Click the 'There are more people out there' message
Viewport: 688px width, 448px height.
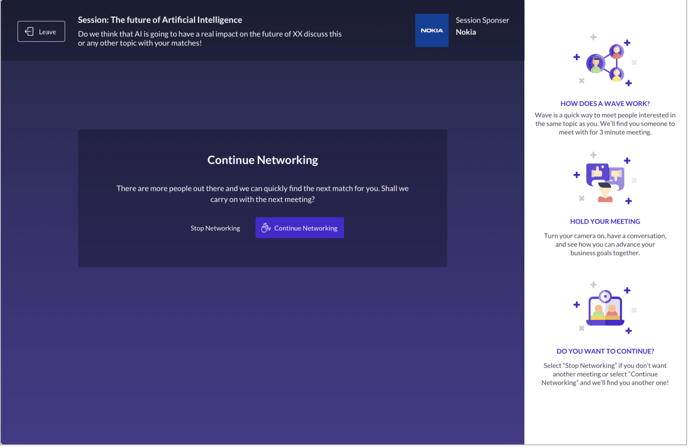(262, 194)
